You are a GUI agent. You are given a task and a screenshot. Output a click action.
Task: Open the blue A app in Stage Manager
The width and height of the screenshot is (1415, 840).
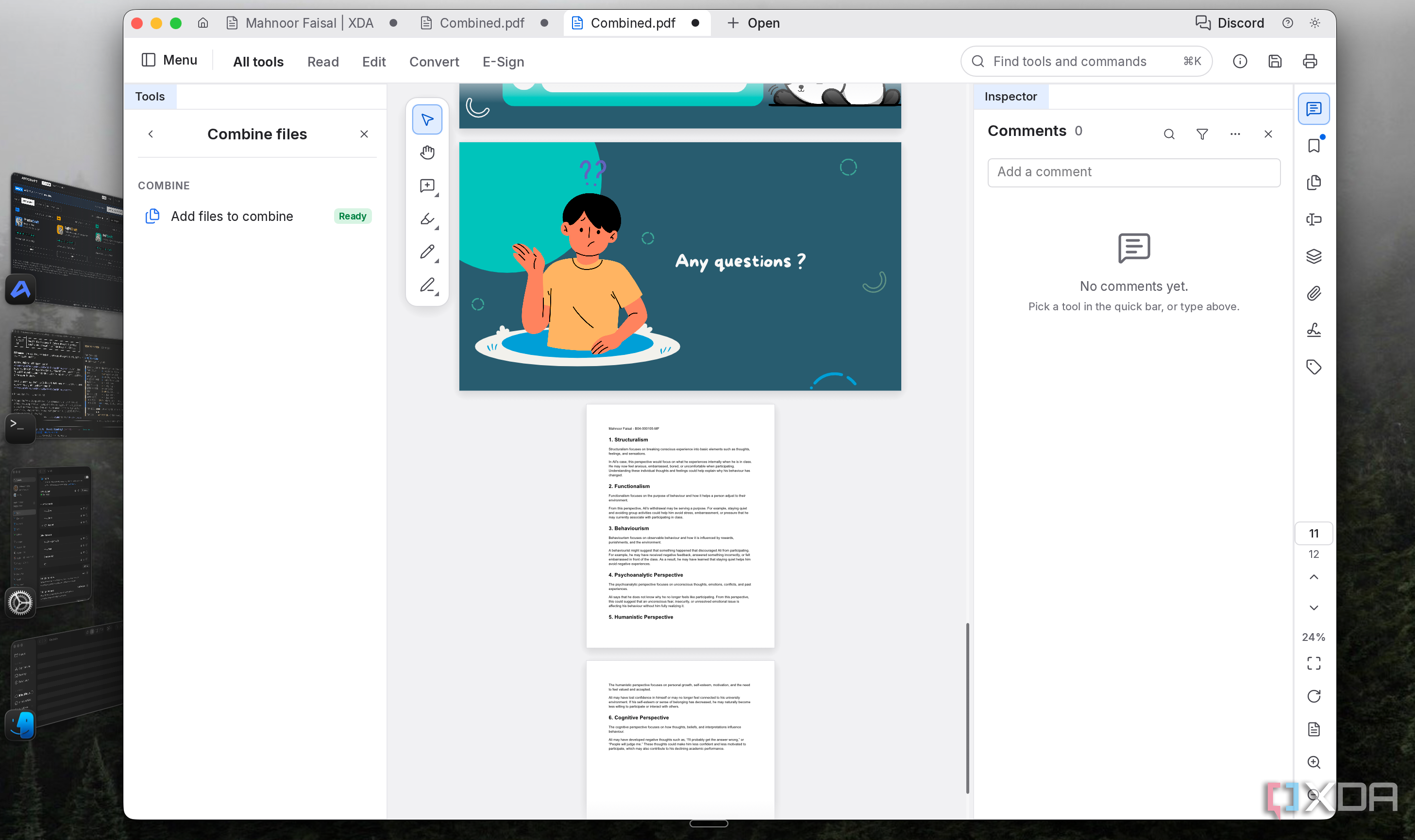click(20, 290)
